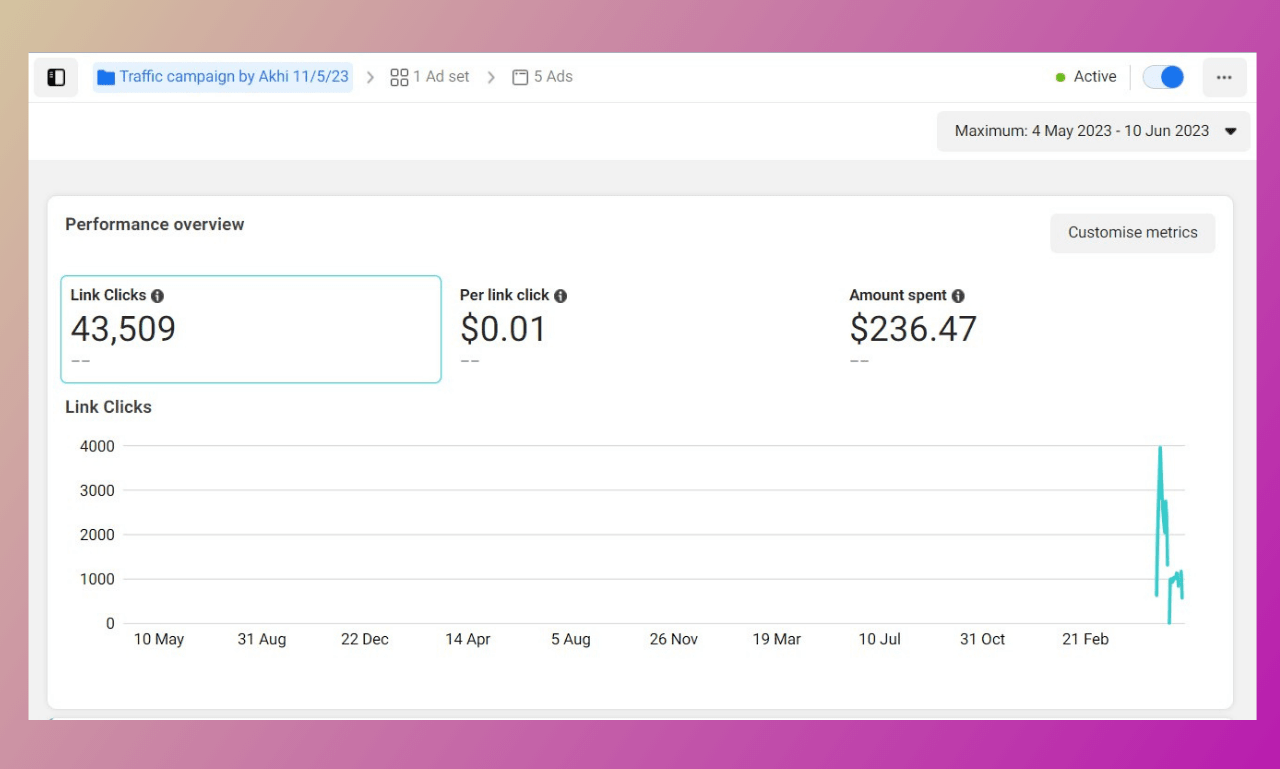Click the 1000 y-axis label
The image size is (1280, 769).
click(97, 579)
